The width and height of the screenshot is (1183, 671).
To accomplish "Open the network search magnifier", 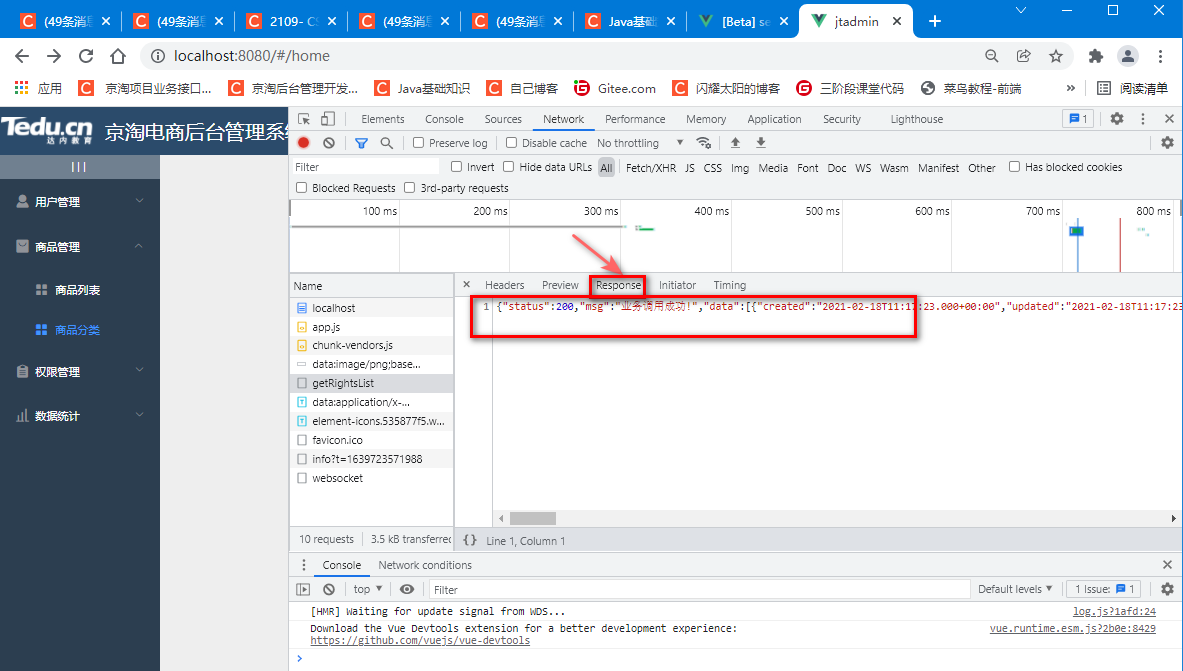I will [386, 143].
